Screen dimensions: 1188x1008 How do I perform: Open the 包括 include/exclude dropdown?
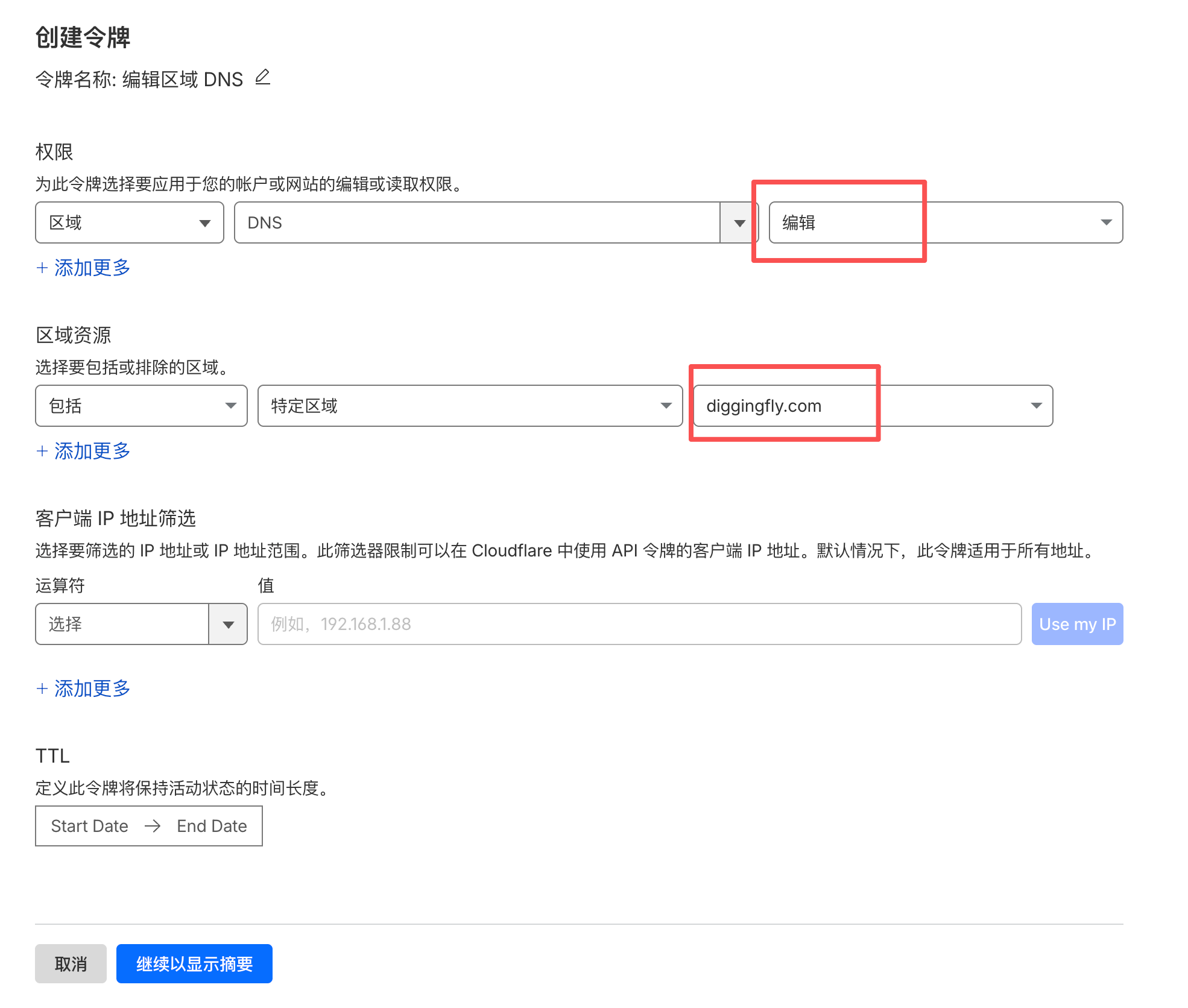click(141, 406)
